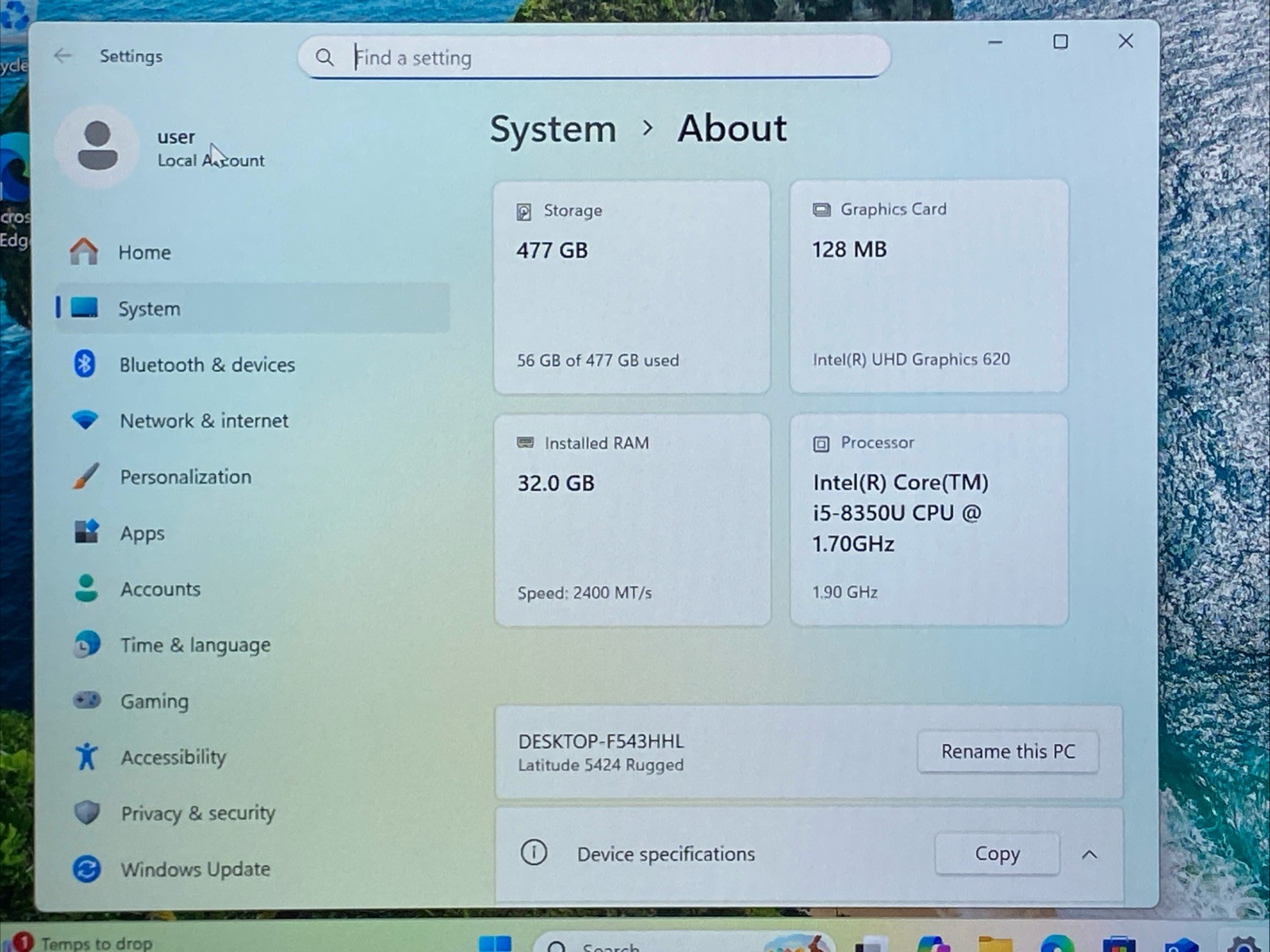
Task: Select Gaming in the Settings sidebar
Action: click(253, 701)
